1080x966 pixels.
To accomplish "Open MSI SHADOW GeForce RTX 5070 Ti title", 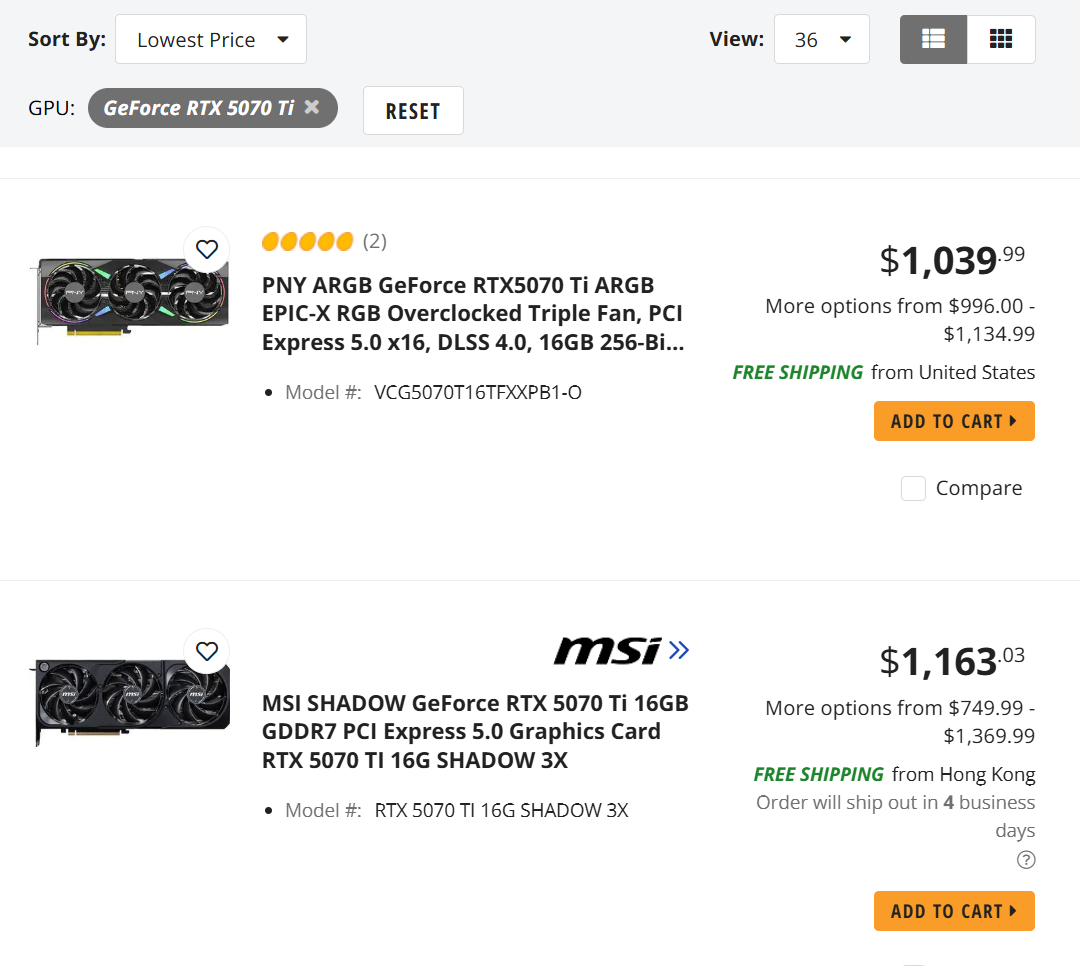I will pos(475,732).
